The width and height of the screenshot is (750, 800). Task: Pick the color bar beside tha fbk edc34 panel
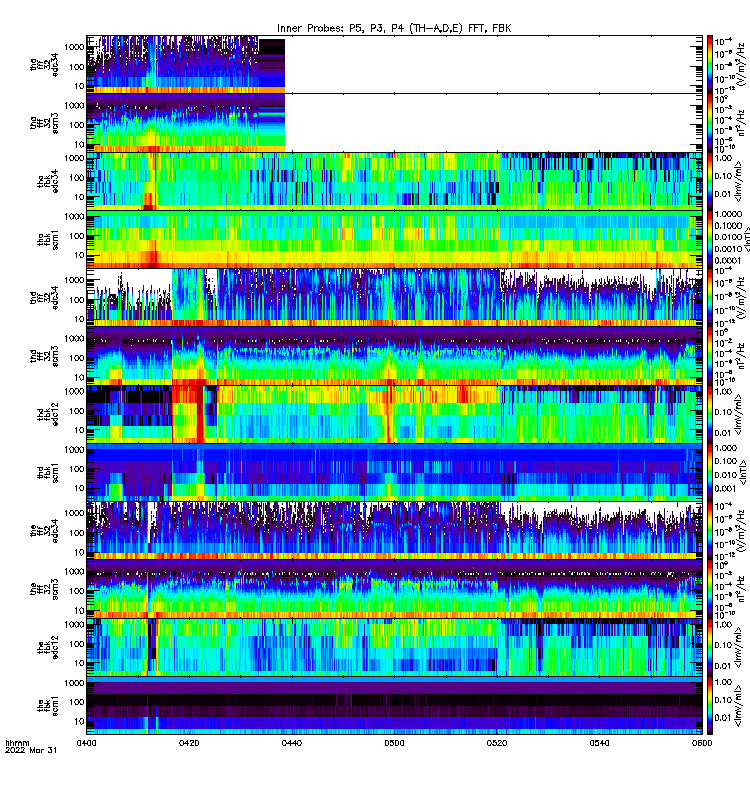coord(710,181)
